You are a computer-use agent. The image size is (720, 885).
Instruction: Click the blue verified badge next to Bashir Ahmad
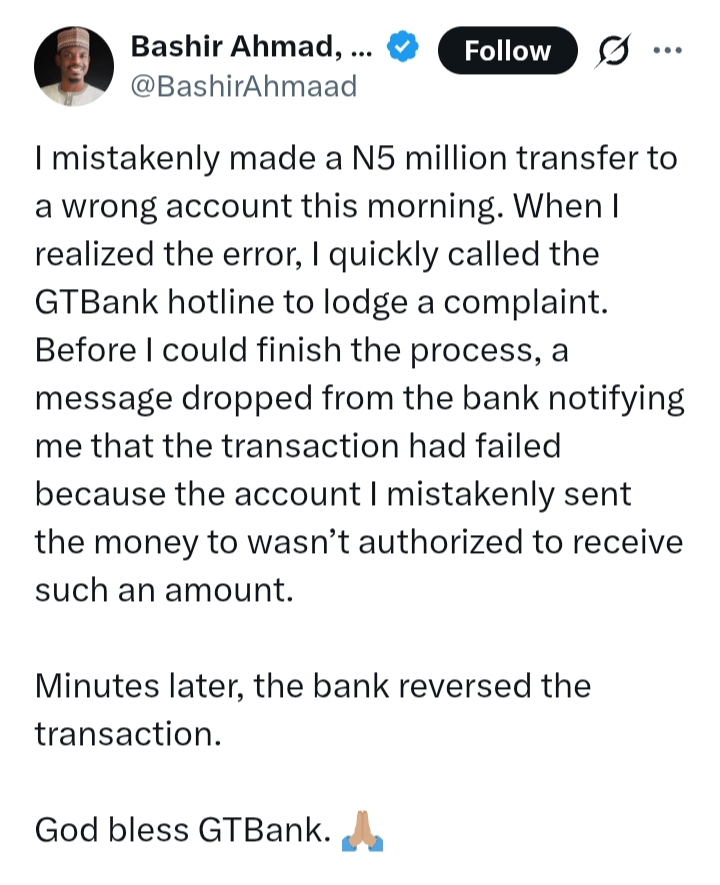click(x=402, y=44)
